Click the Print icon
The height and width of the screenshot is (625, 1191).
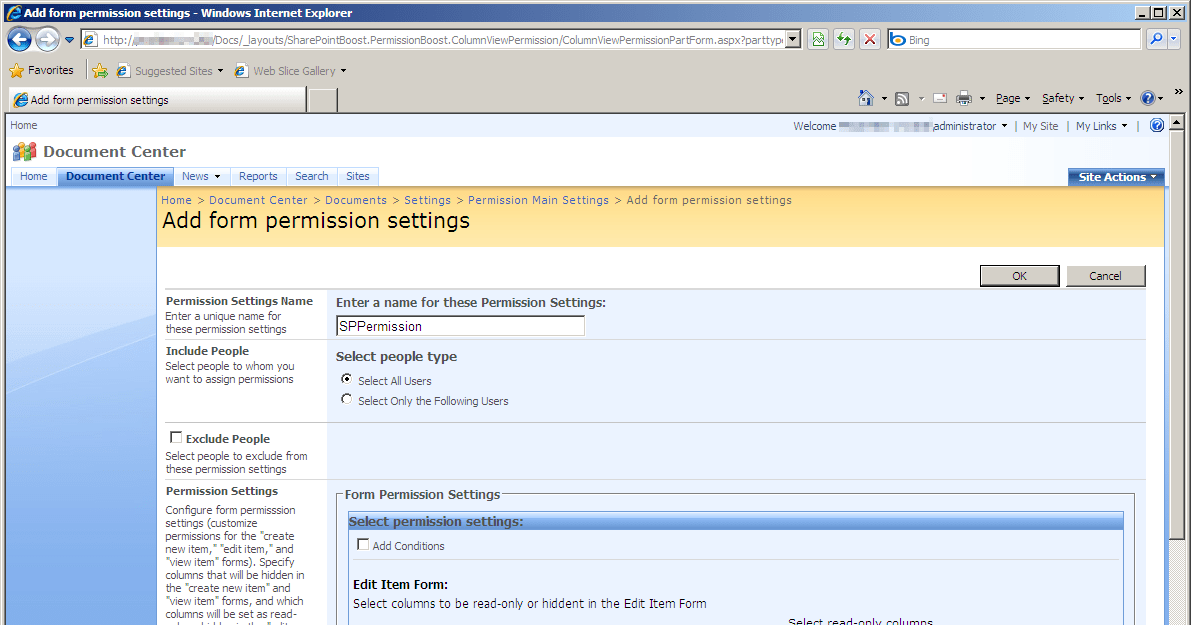(962, 98)
